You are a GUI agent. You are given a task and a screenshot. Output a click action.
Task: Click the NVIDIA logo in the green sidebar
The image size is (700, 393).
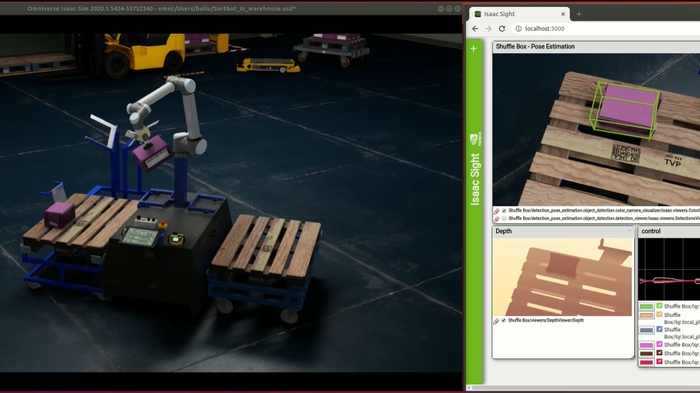point(476,139)
